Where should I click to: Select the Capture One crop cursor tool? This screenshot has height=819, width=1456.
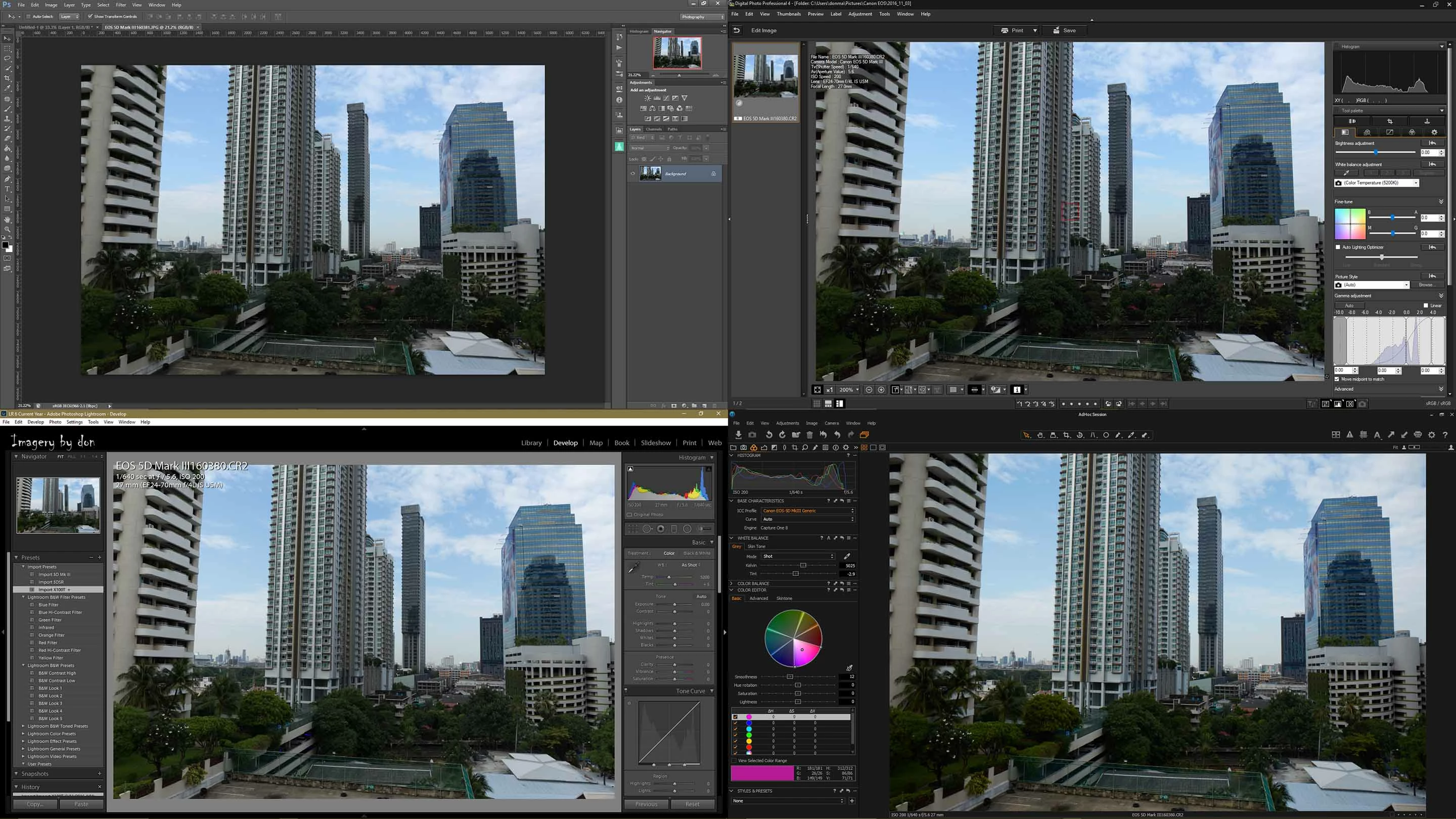click(1067, 435)
